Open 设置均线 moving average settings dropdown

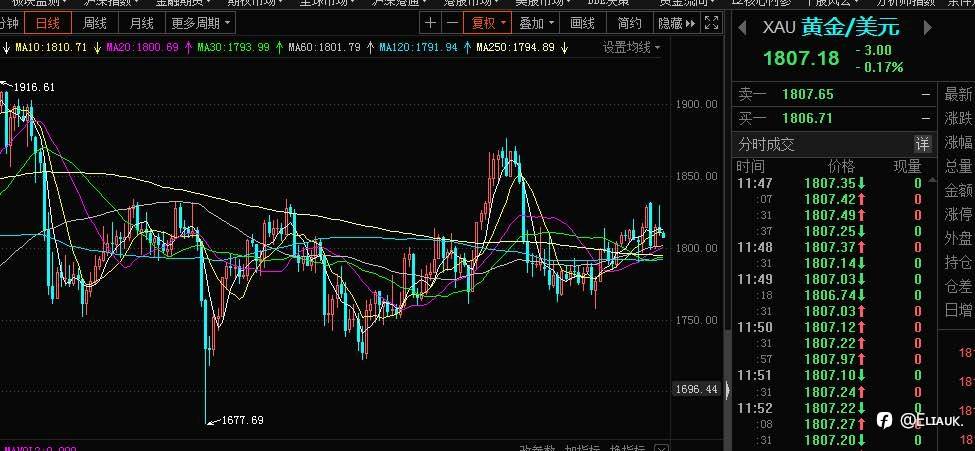coord(631,47)
